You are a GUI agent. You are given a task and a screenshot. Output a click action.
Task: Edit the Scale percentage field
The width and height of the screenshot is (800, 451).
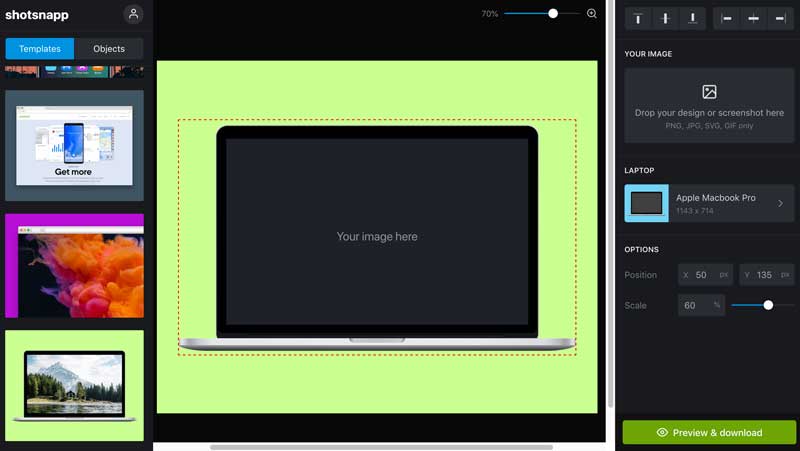[x=701, y=305]
